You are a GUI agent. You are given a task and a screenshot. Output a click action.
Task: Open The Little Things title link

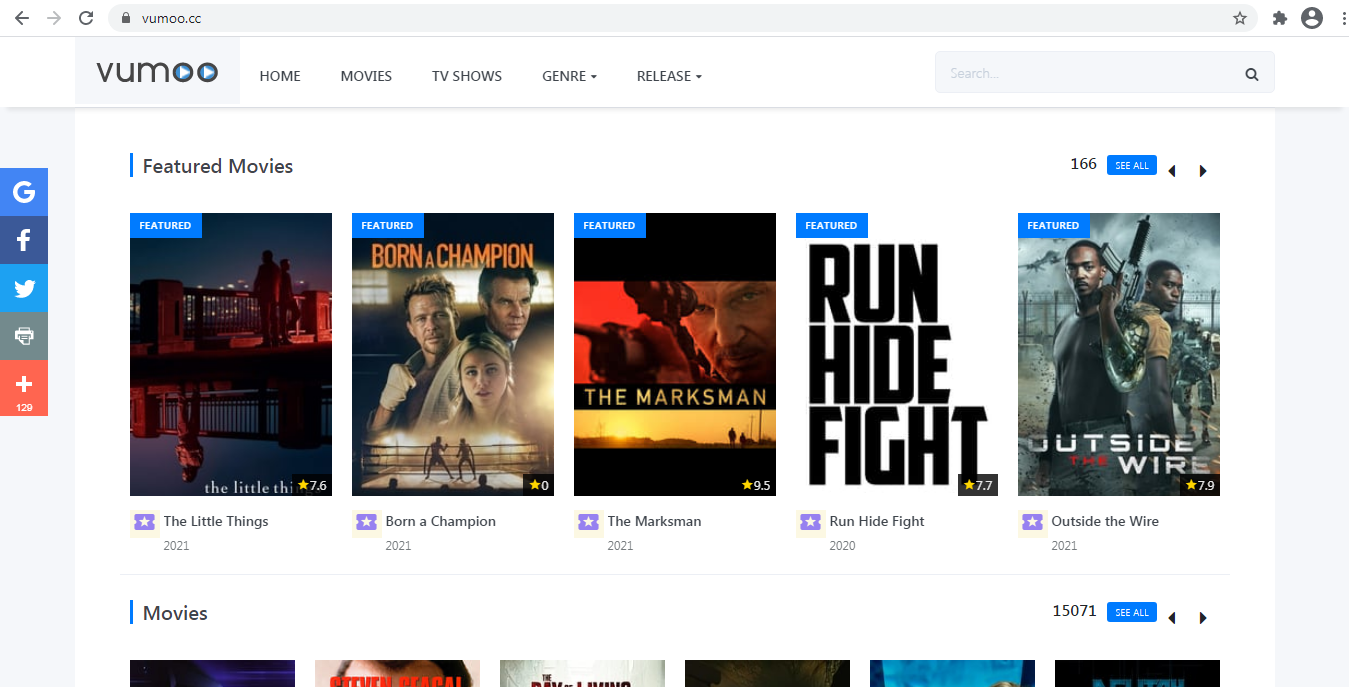(216, 521)
